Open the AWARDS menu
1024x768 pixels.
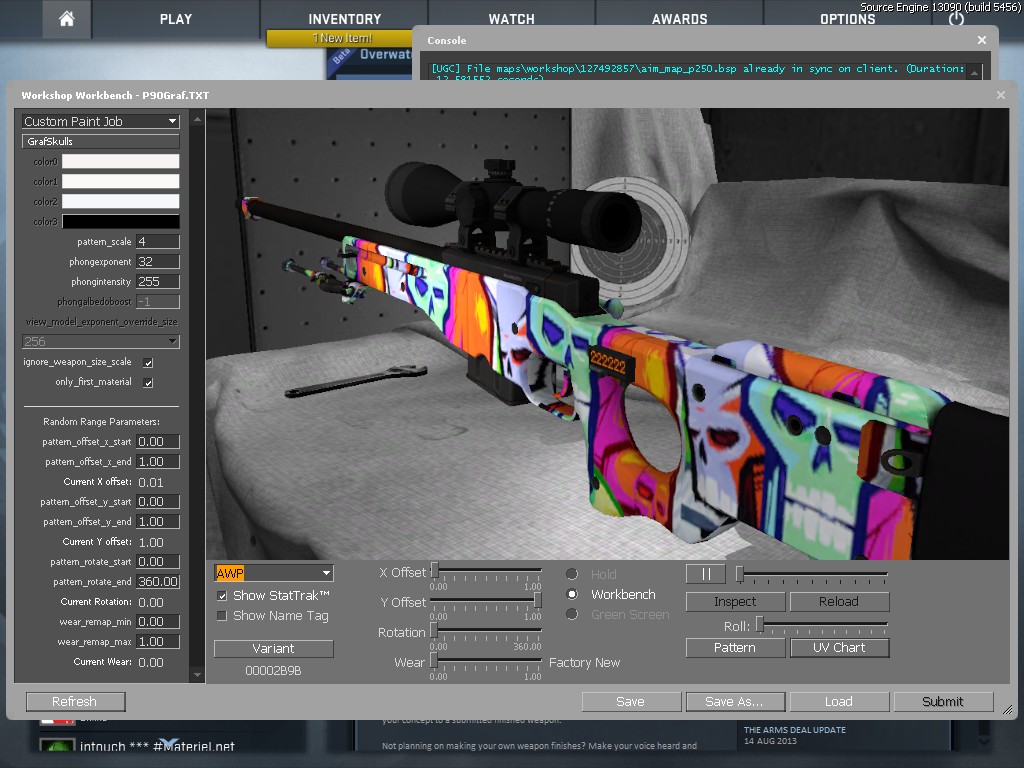(679, 19)
